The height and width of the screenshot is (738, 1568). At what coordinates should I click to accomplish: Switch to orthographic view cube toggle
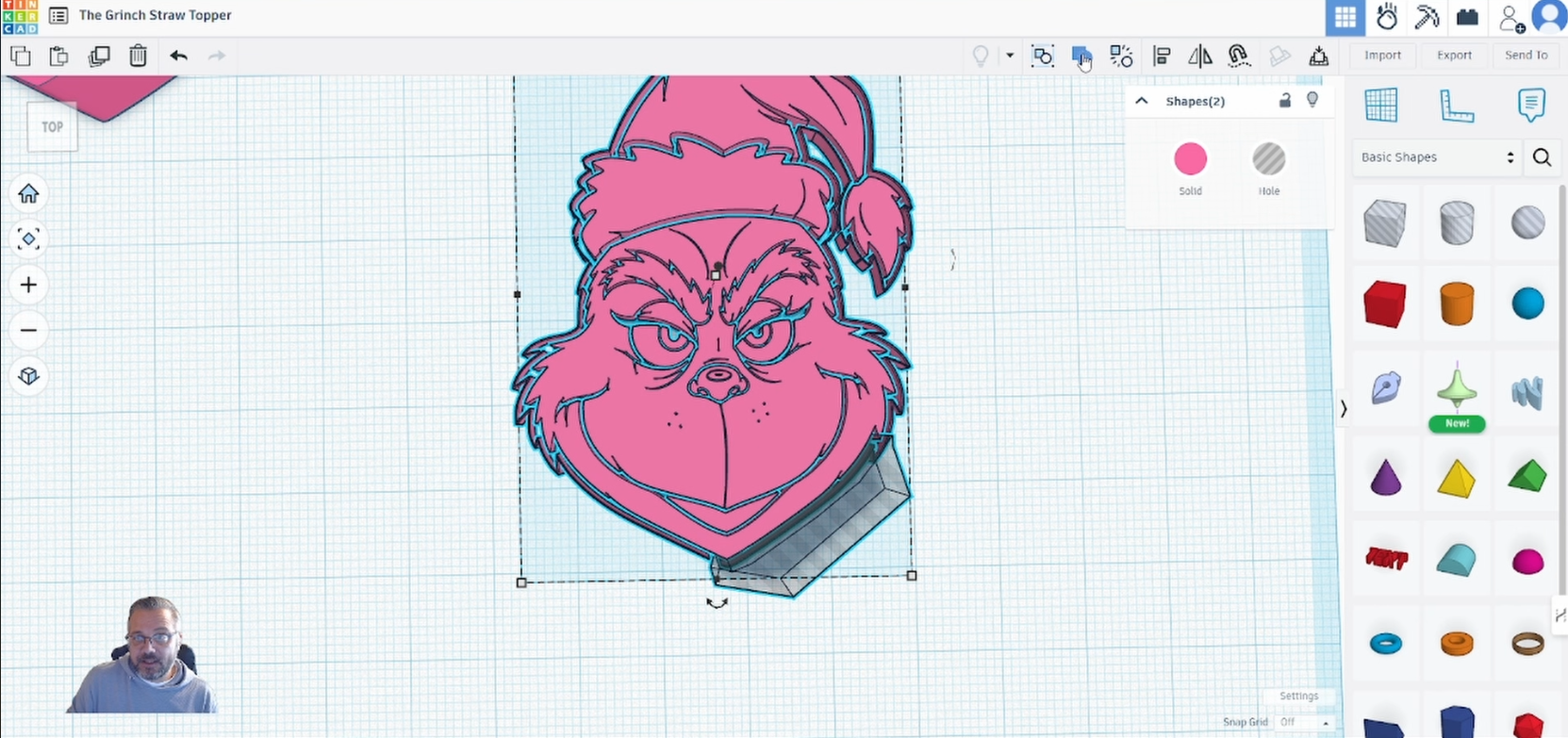[28, 376]
